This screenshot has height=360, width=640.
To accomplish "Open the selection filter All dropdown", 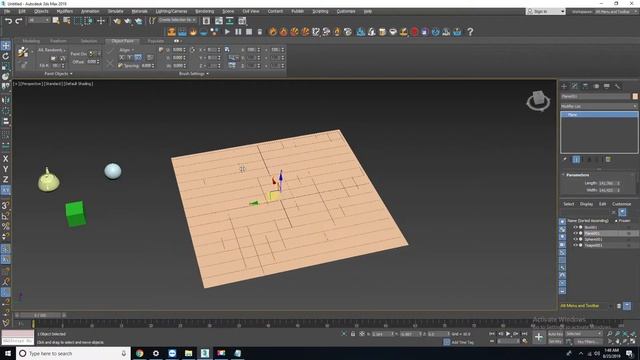I will [x=39, y=20].
